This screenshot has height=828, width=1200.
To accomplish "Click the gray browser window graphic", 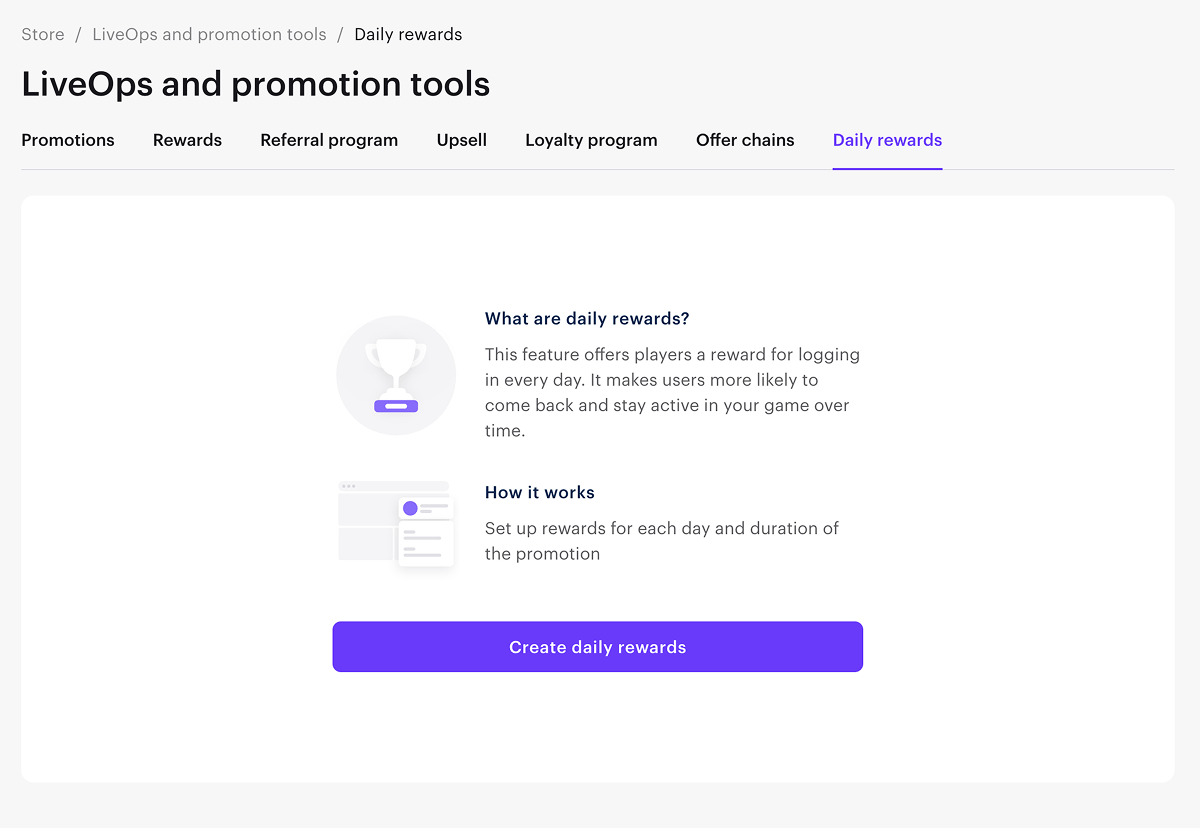I will tap(366, 520).
